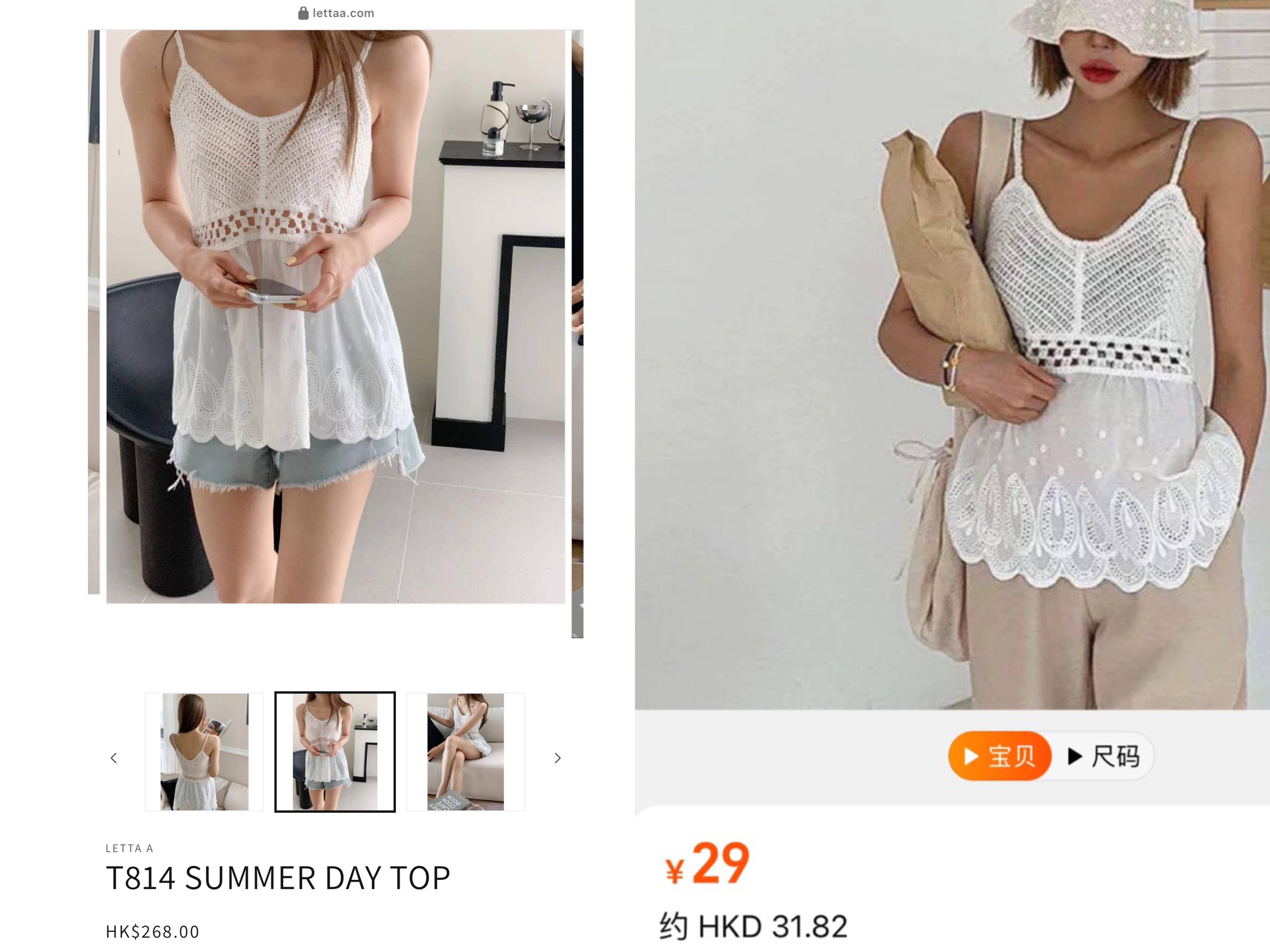The height and width of the screenshot is (952, 1270).
Task: Click the HK$268.00 price
Action: tap(152, 931)
